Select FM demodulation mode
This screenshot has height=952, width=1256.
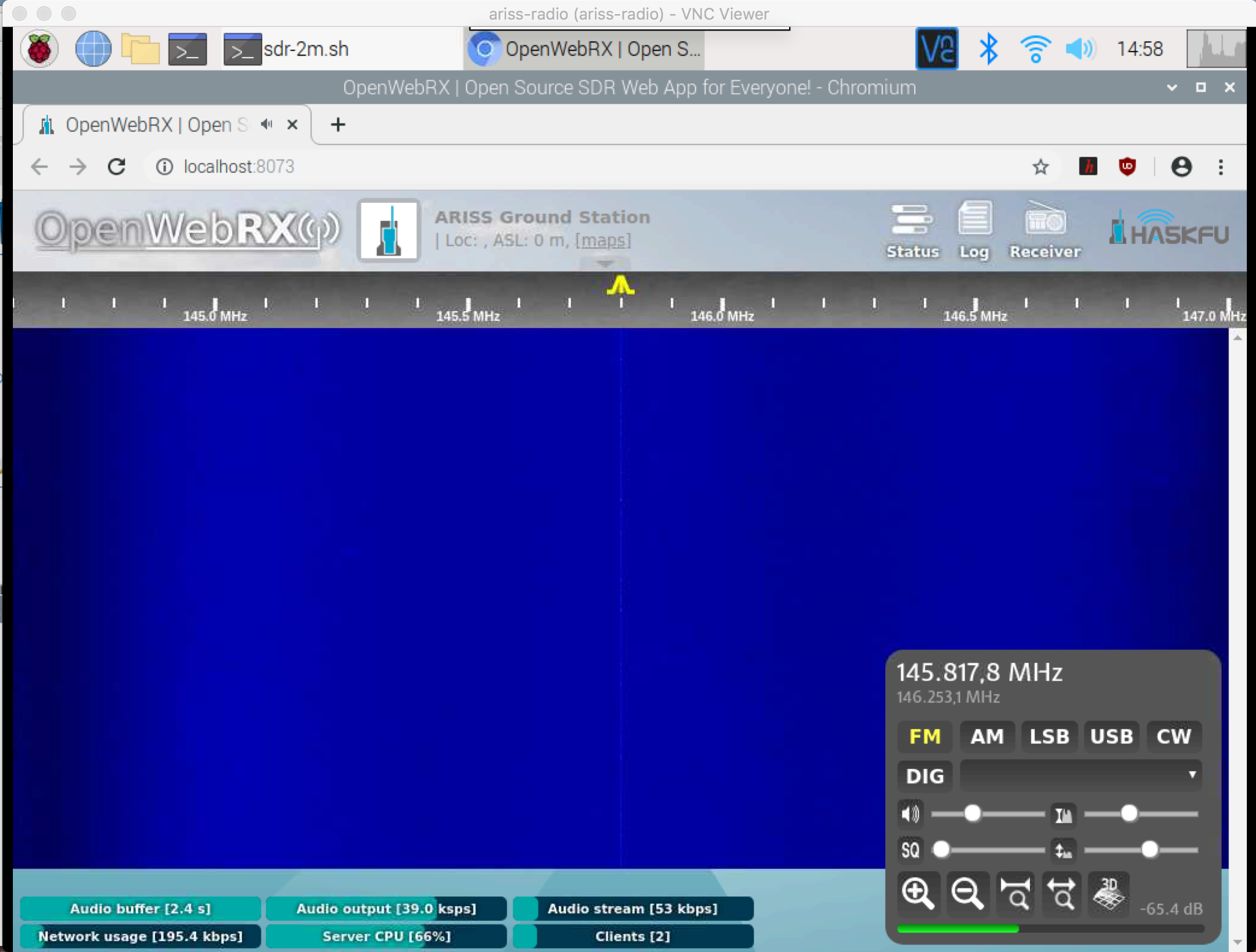click(x=925, y=736)
